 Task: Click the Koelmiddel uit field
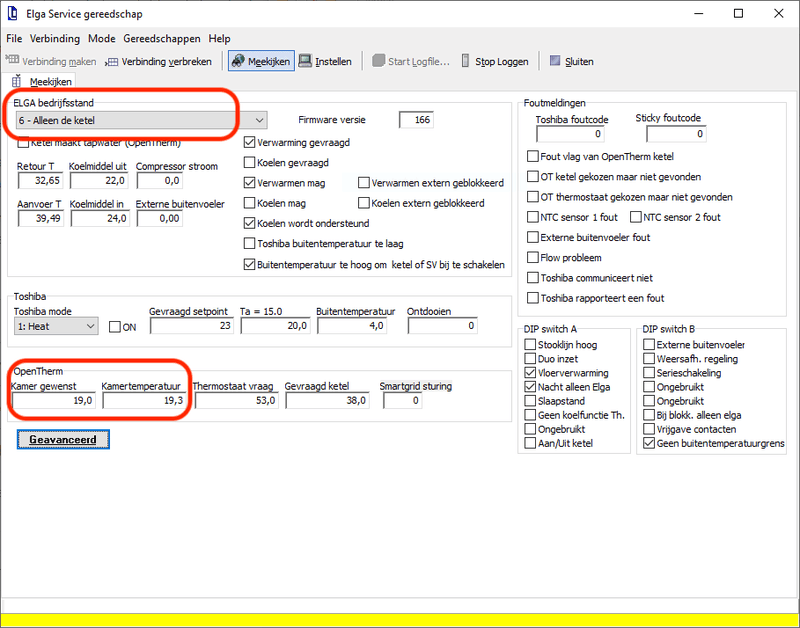coord(99,181)
